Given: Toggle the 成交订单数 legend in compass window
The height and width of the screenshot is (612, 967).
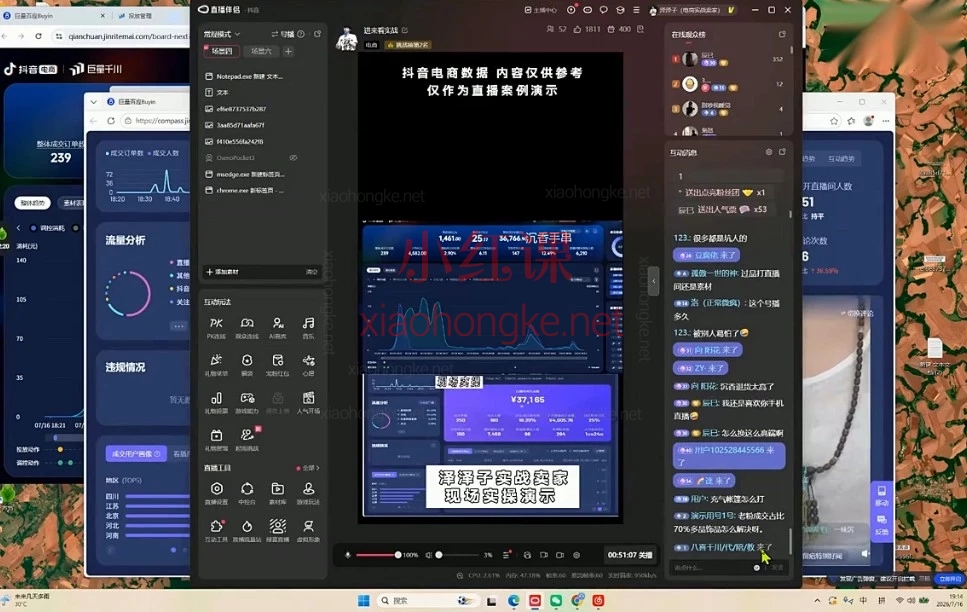Looking at the screenshot, I should (125, 152).
